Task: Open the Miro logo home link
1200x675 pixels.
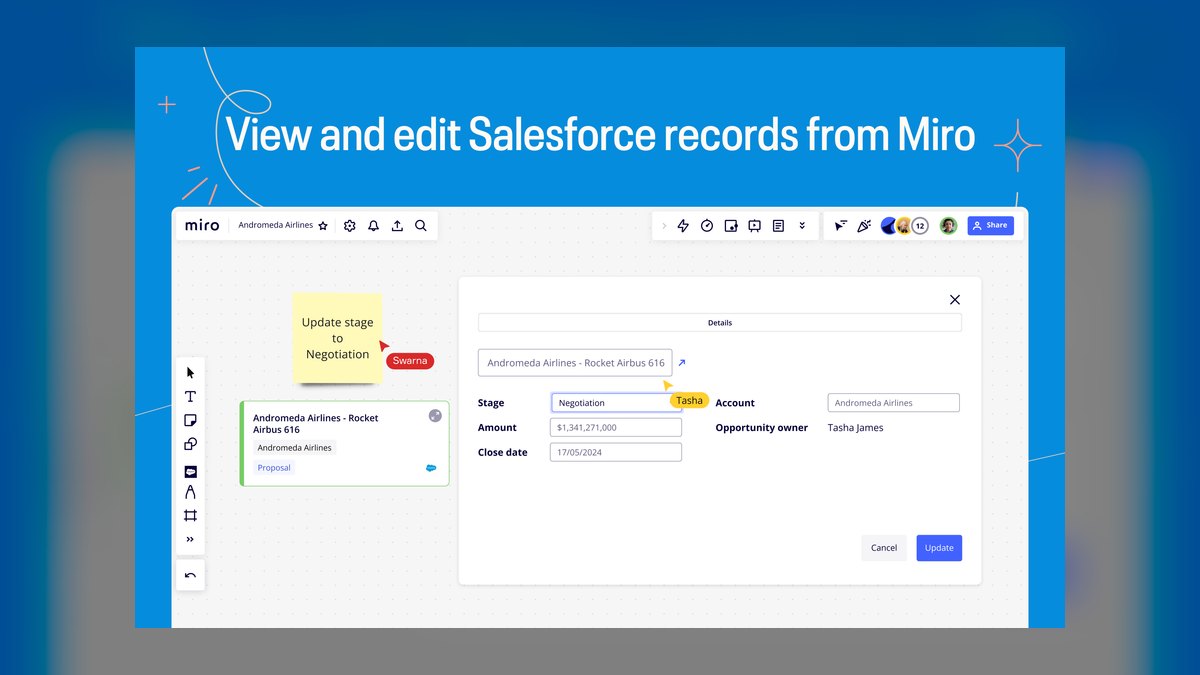Action: pyautogui.click(x=201, y=226)
